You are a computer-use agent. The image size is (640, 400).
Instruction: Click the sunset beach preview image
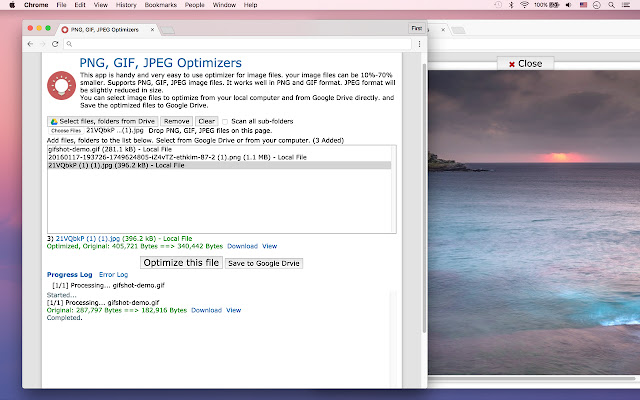pos(534,222)
